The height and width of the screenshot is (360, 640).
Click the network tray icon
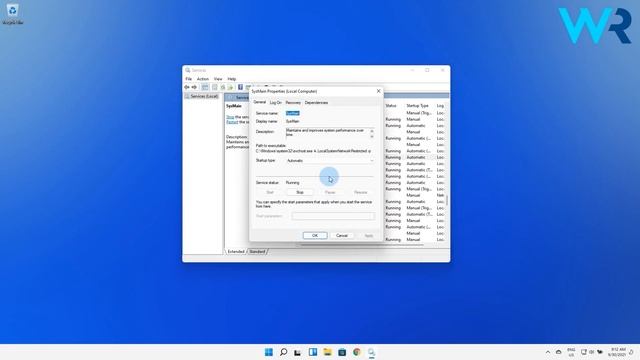pyautogui.click(x=584, y=352)
